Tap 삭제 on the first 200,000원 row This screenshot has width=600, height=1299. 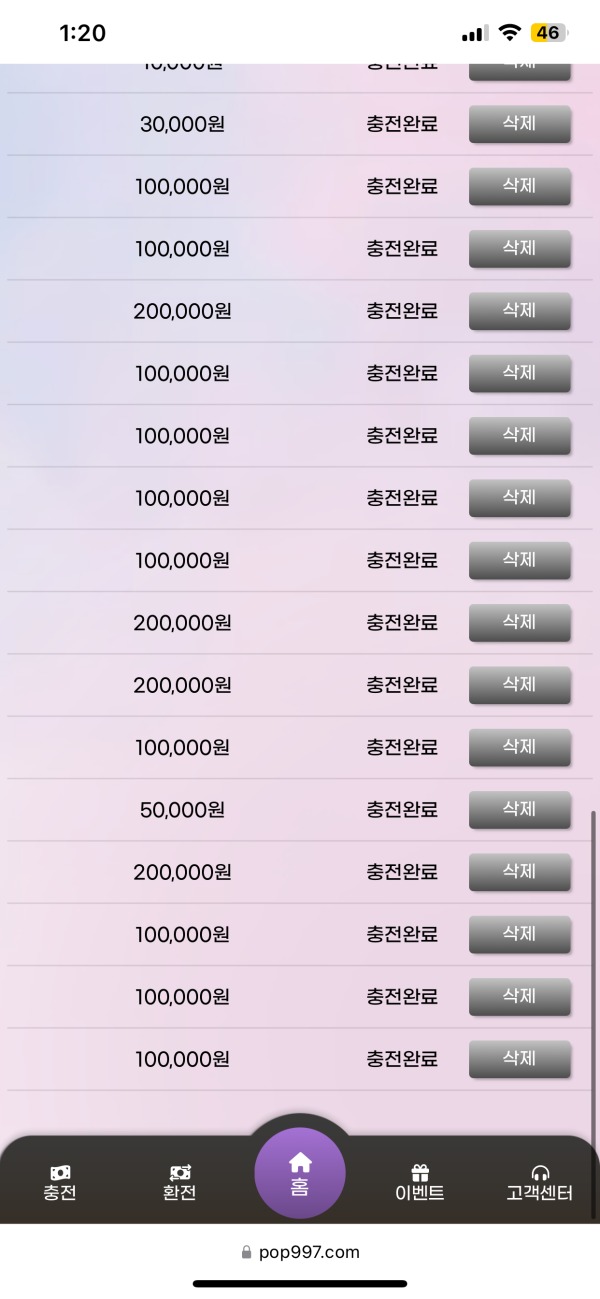[520, 310]
